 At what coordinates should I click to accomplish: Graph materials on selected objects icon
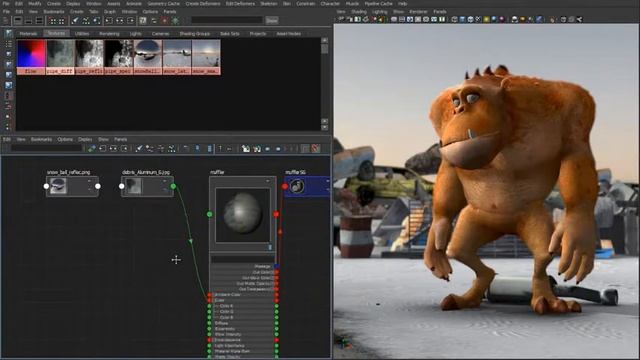point(96,20)
